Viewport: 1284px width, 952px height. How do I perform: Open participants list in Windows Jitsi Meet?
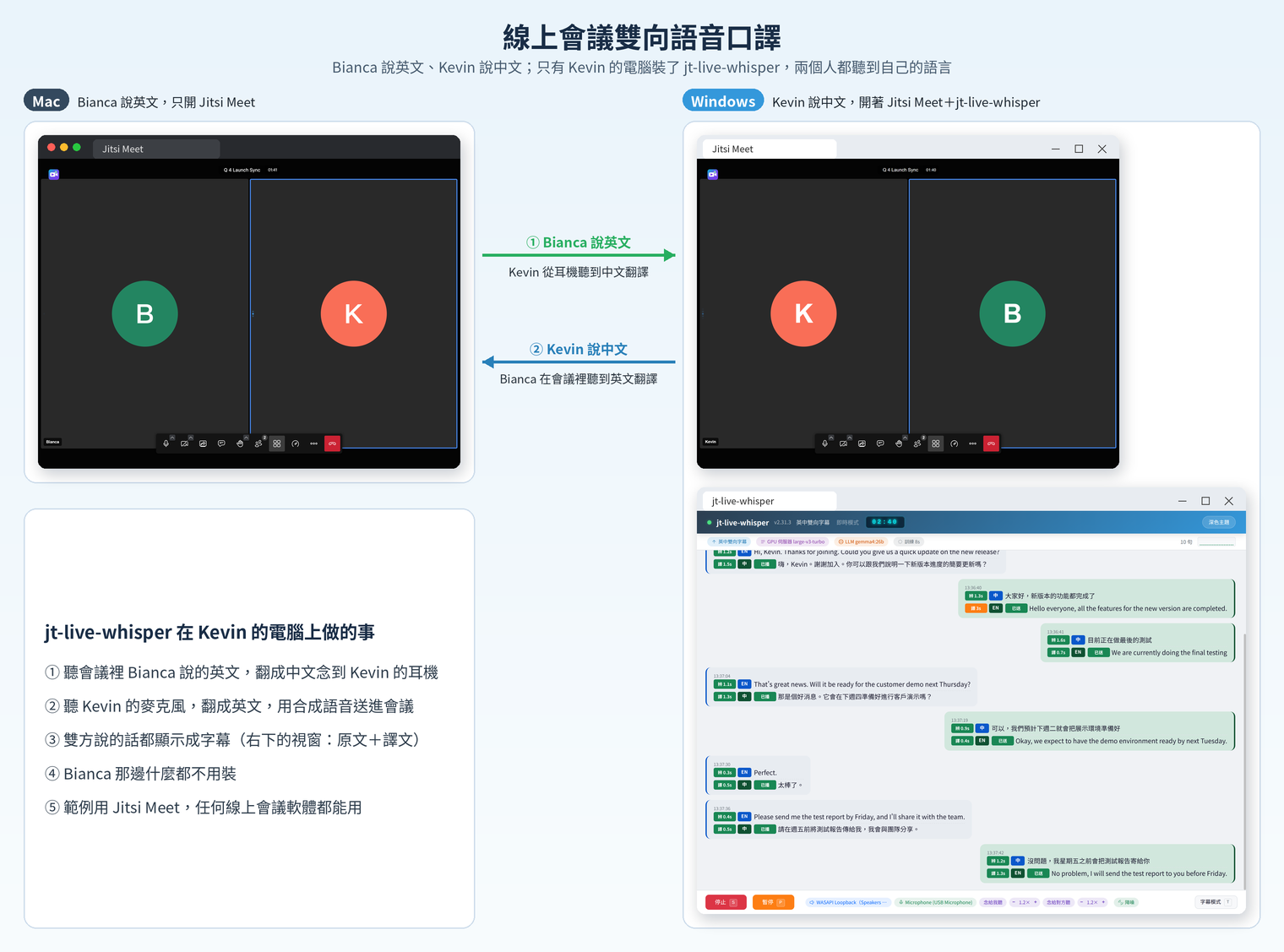click(917, 443)
